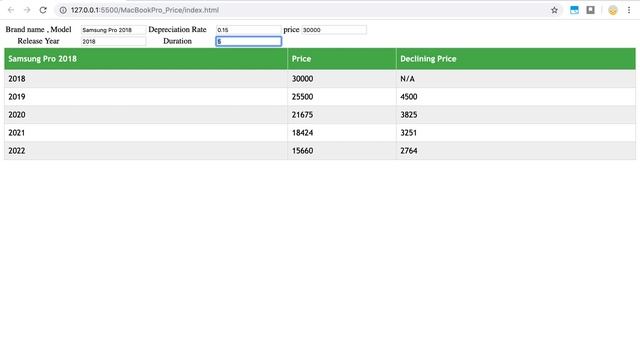Reload the page with the refresh icon
640x360 pixels.
[43, 10]
